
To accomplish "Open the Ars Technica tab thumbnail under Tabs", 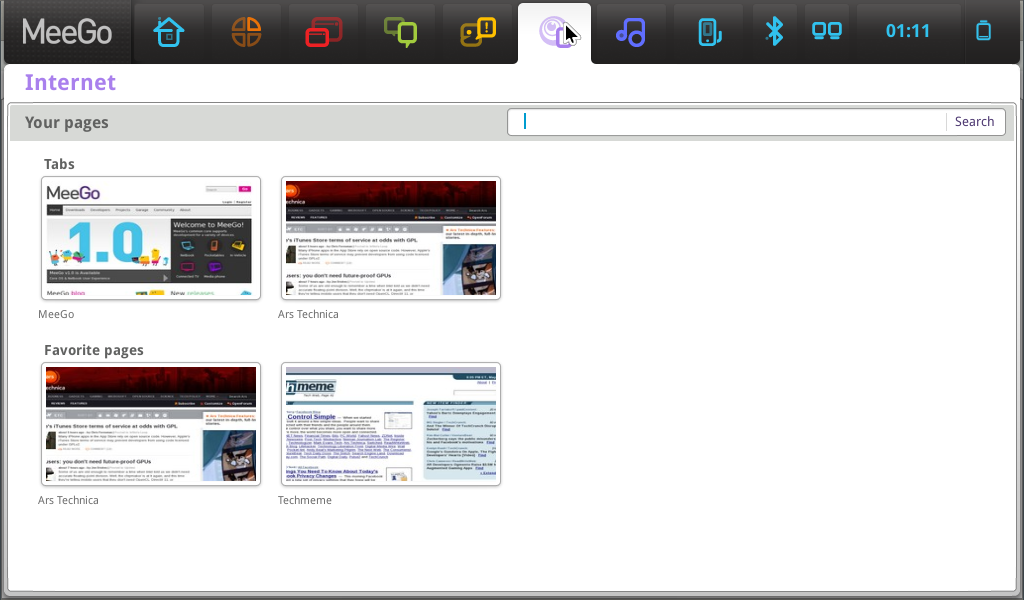I will [x=391, y=238].
